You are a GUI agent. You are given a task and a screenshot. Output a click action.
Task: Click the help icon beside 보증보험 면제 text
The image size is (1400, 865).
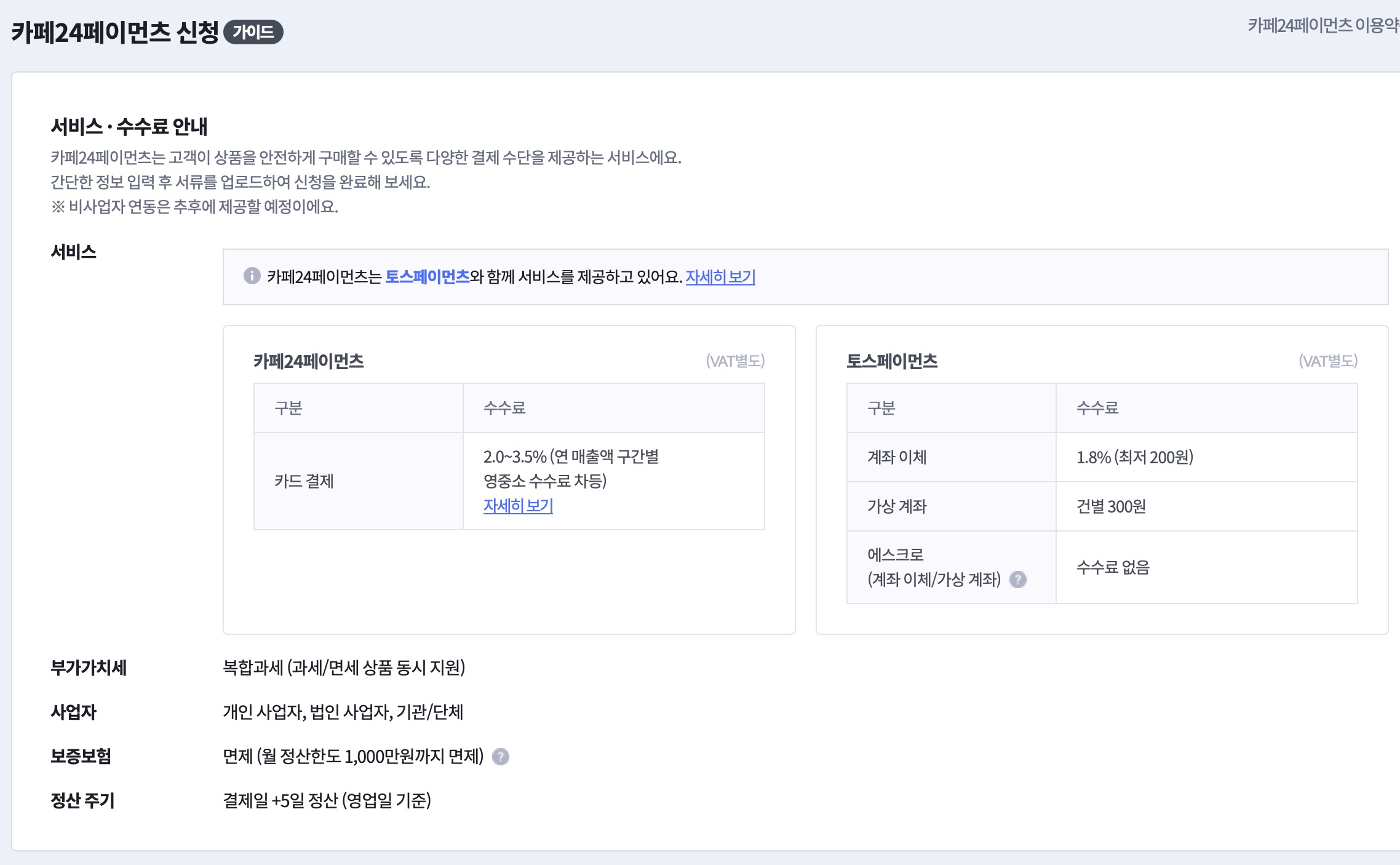point(501,757)
